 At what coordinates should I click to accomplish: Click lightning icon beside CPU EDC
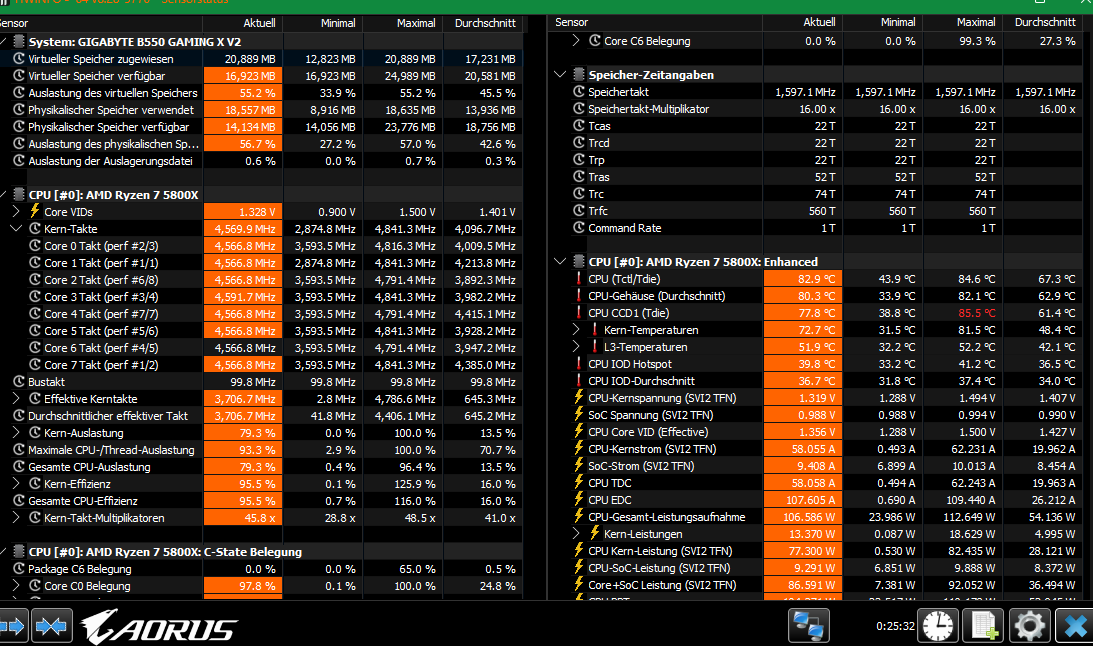coord(579,500)
